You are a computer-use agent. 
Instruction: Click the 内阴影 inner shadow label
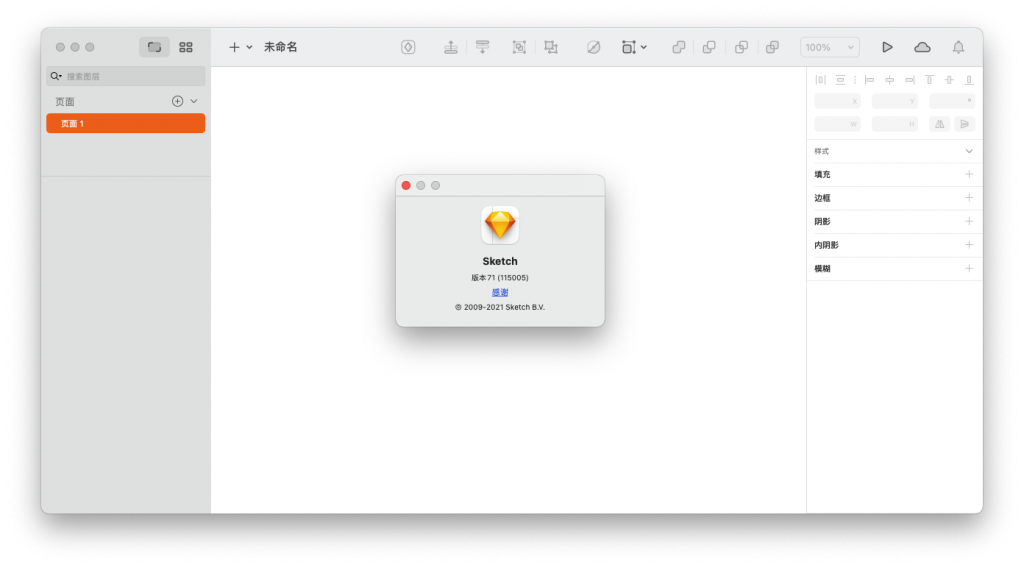(x=826, y=245)
